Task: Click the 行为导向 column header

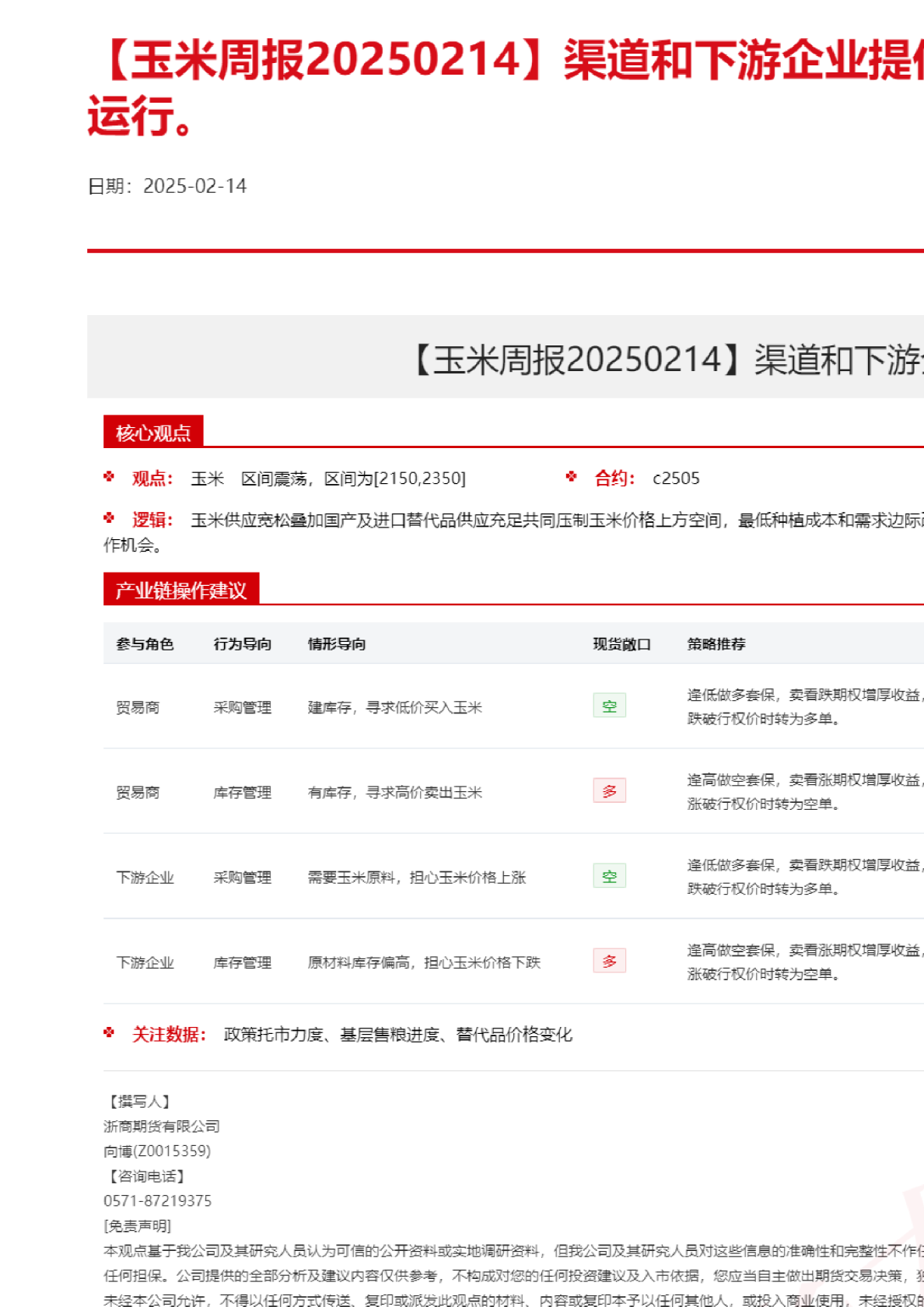Action: (243, 644)
